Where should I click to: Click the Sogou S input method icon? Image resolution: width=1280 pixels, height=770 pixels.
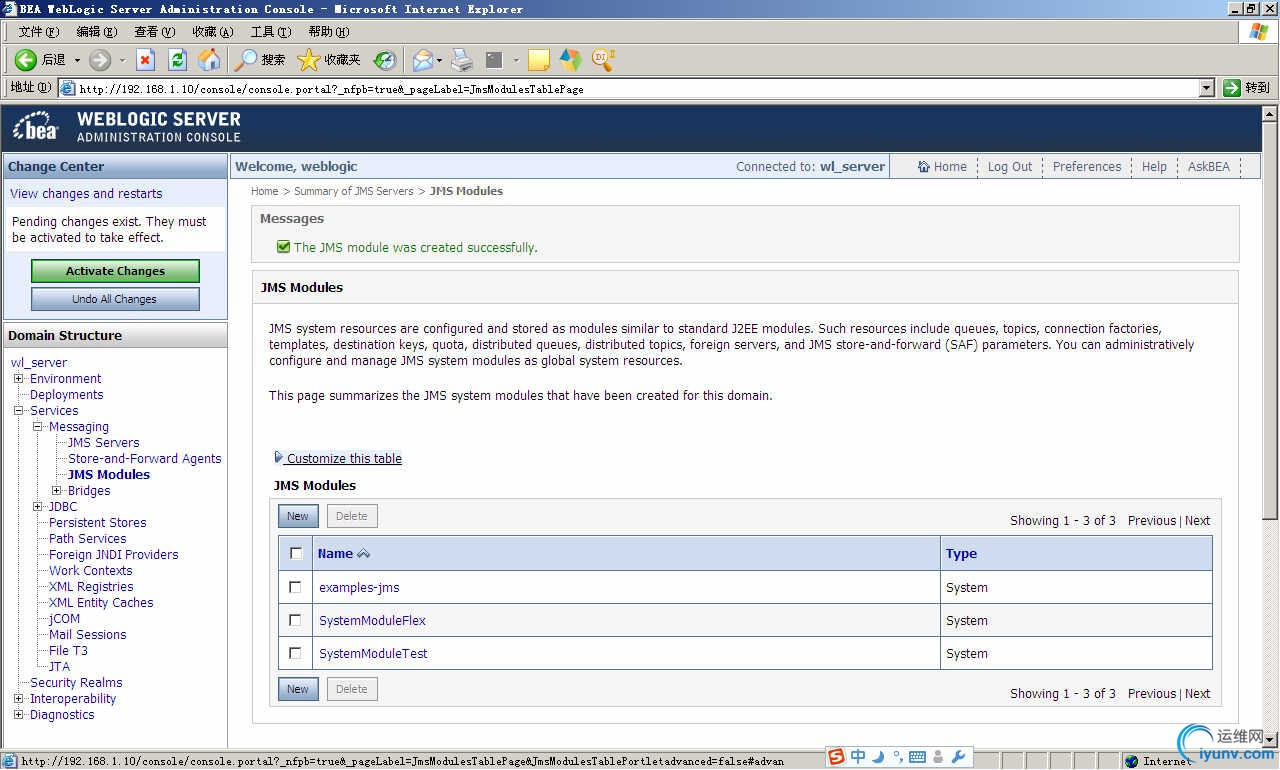coord(835,757)
